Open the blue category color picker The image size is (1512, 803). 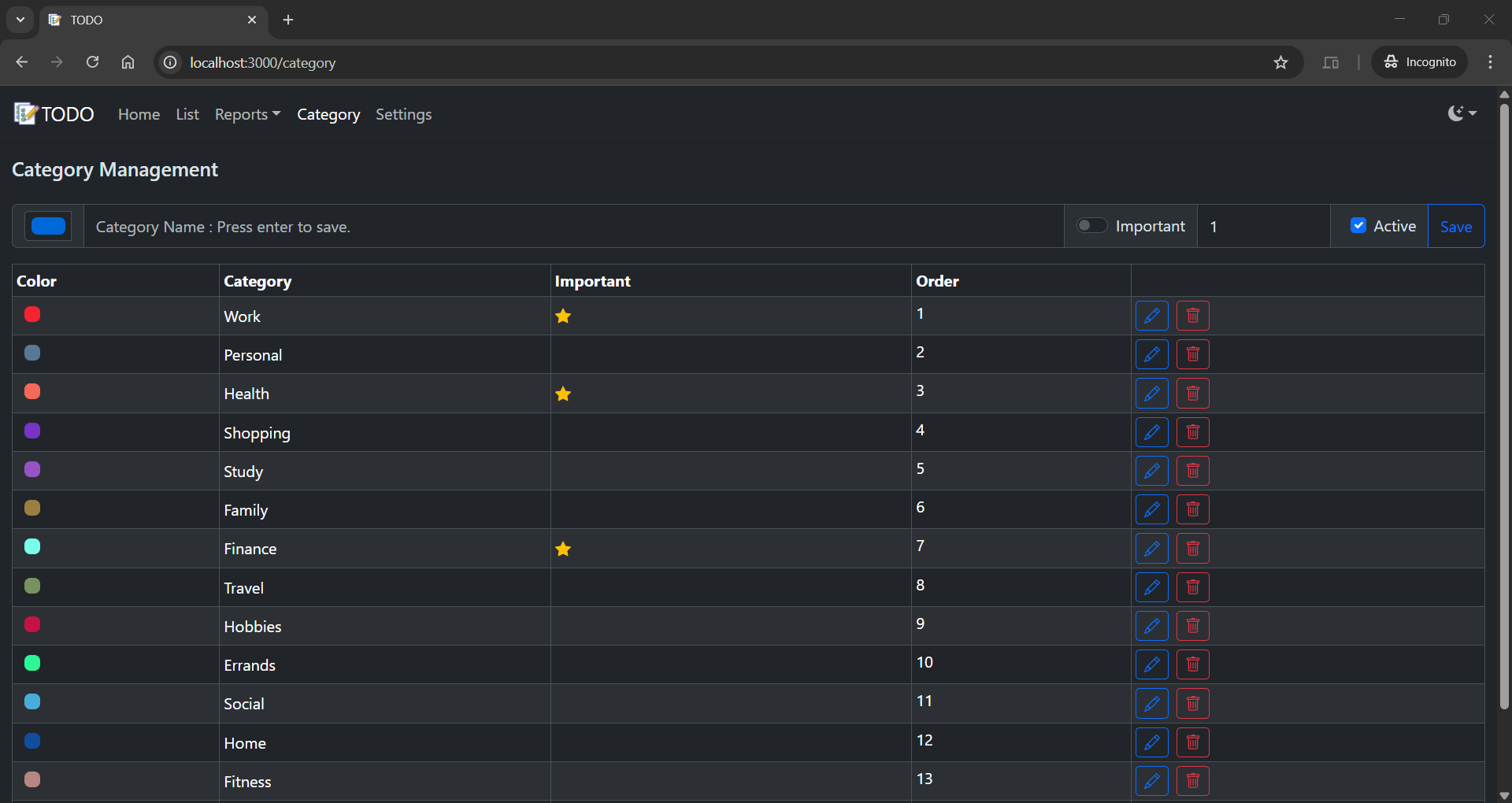point(48,226)
